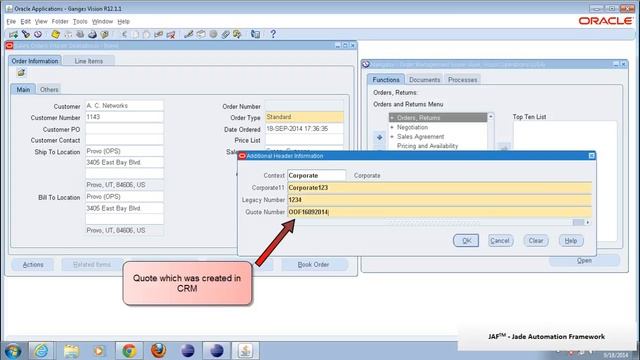This screenshot has width=640, height=360.
Task: Click the Related Items button
Action: pyautogui.click(x=91, y=264)
